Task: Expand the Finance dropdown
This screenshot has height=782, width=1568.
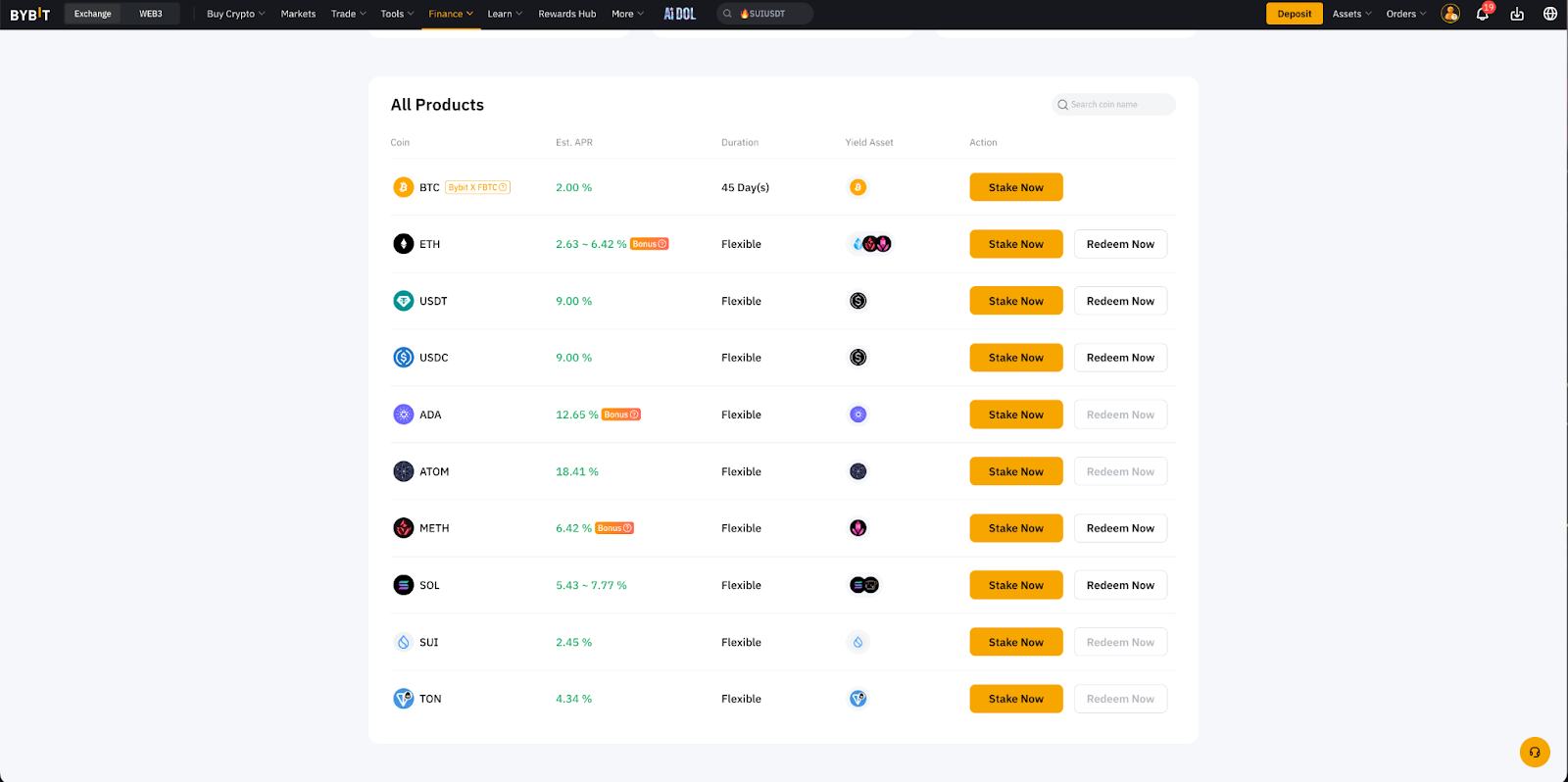Action: 451,14
